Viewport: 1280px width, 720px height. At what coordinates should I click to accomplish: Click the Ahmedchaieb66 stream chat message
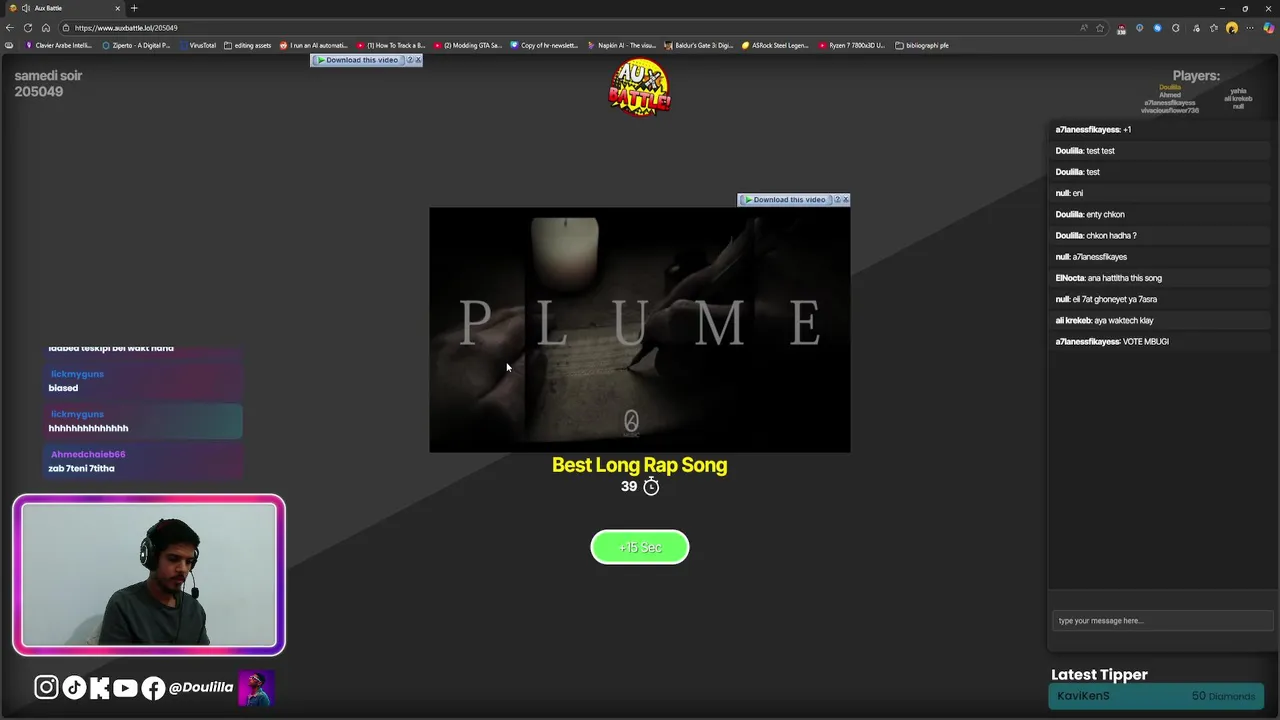click(143, 461)
